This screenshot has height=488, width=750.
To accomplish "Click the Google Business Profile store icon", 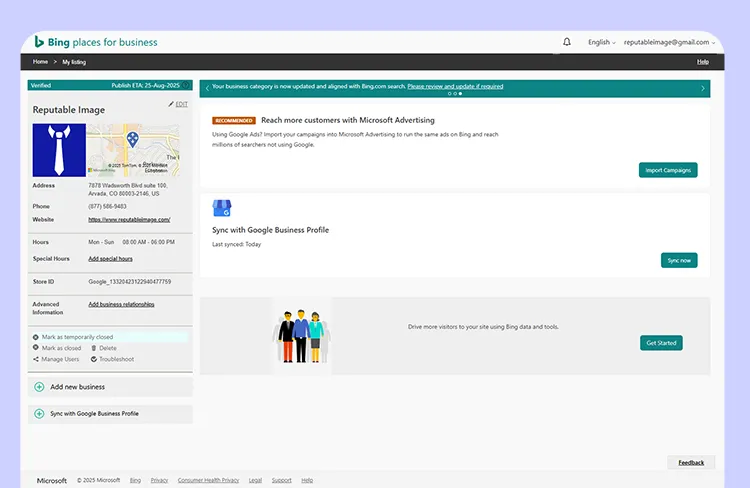I will 221,208.
